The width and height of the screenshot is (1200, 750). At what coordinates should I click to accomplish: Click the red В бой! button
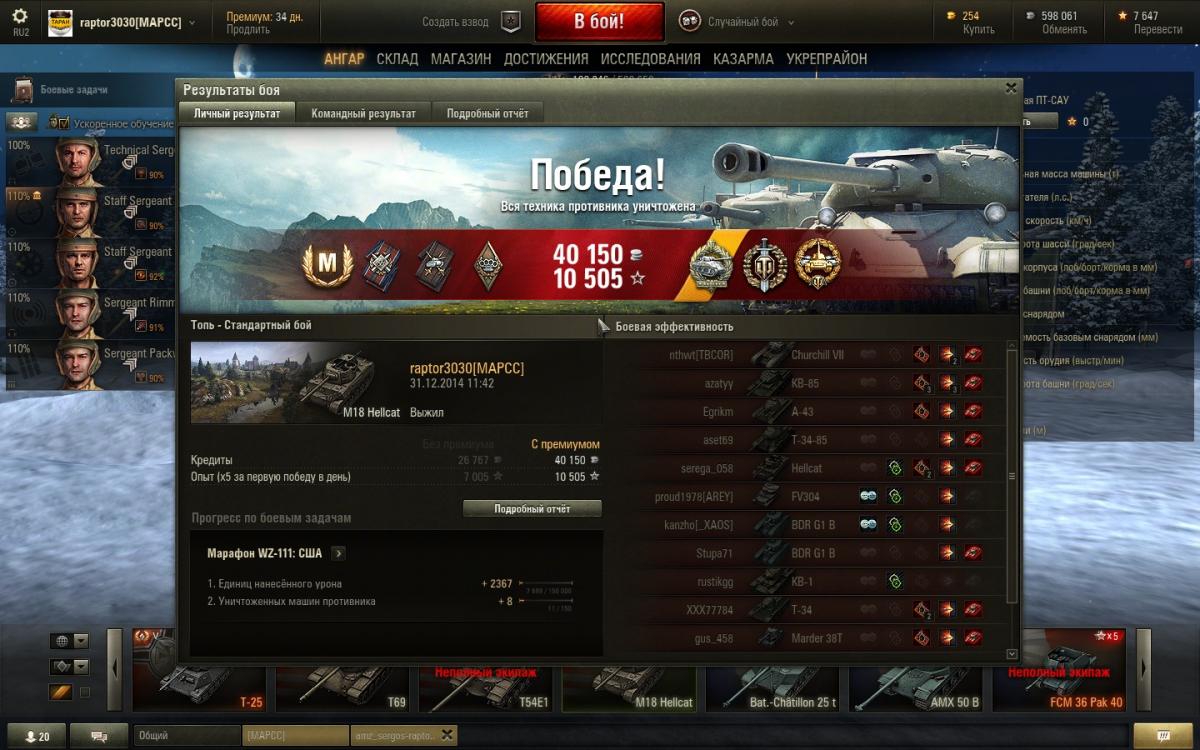click(x=599, y=22)
